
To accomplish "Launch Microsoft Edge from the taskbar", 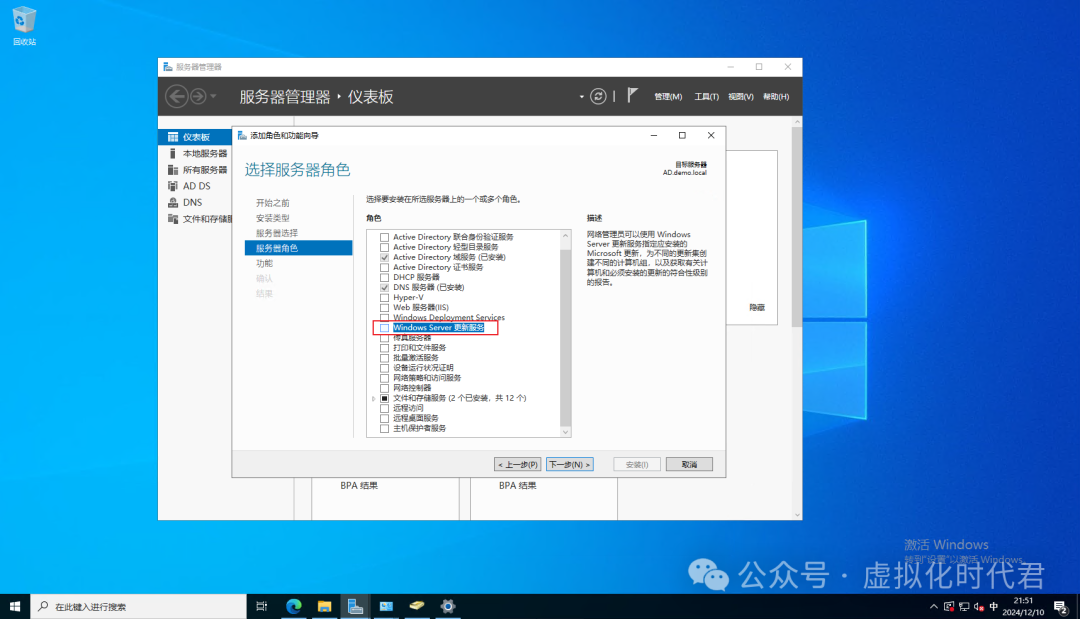I will [x=294, y=607].
